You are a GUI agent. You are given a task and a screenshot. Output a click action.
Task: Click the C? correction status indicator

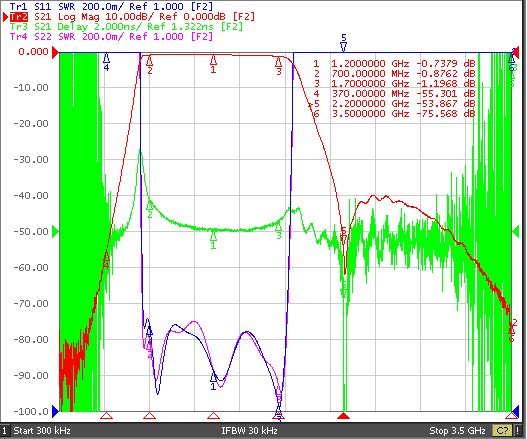click(x=502, y=431)
